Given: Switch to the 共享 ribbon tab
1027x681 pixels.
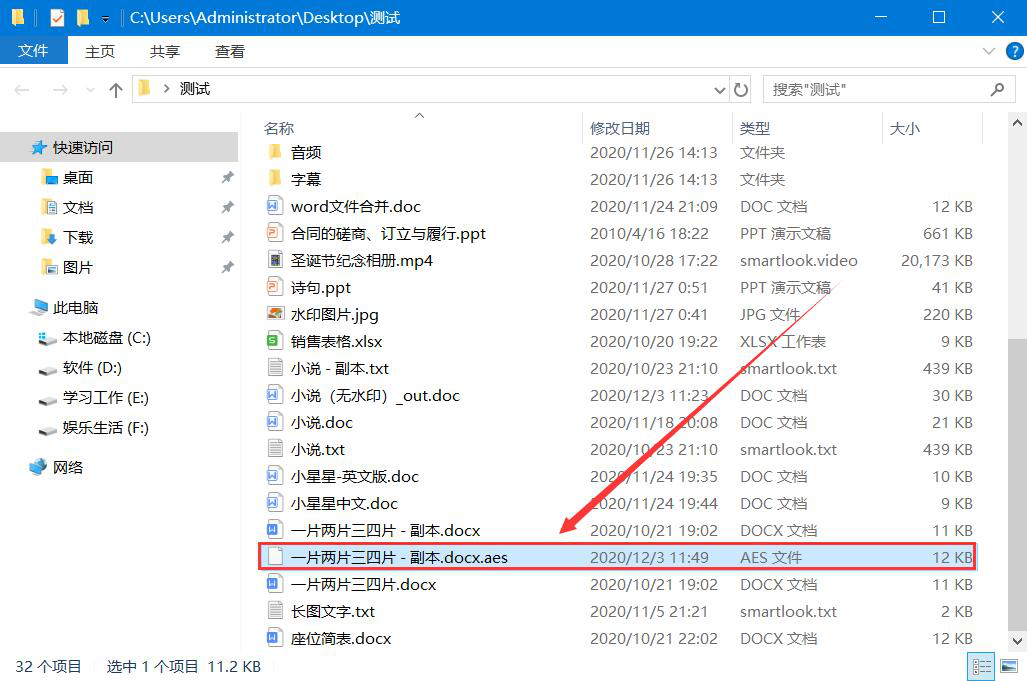Looking at the screenshot, I should 164,51.
